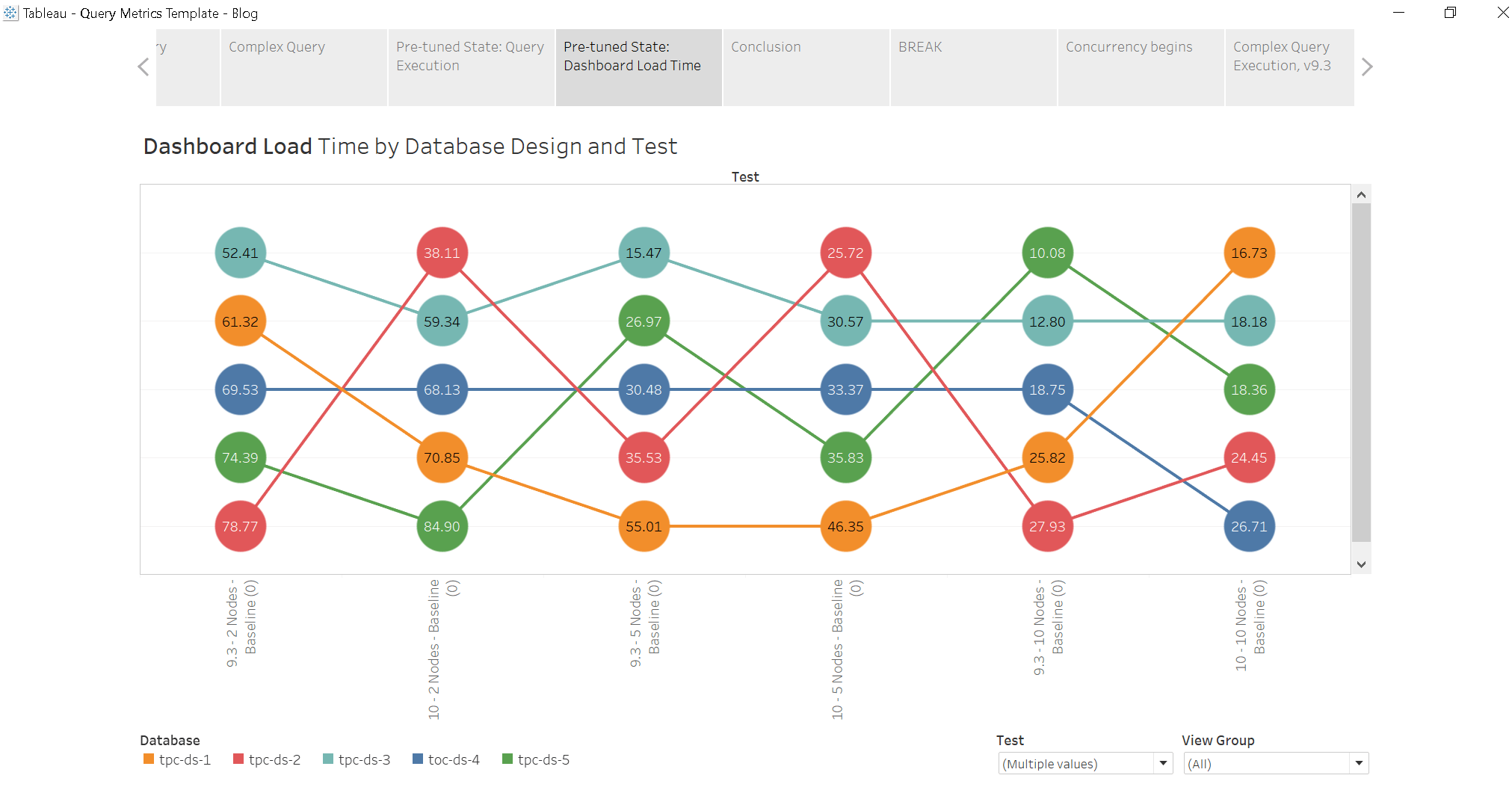Click the Tableau app icon in title bar

[x=10, y=13]
